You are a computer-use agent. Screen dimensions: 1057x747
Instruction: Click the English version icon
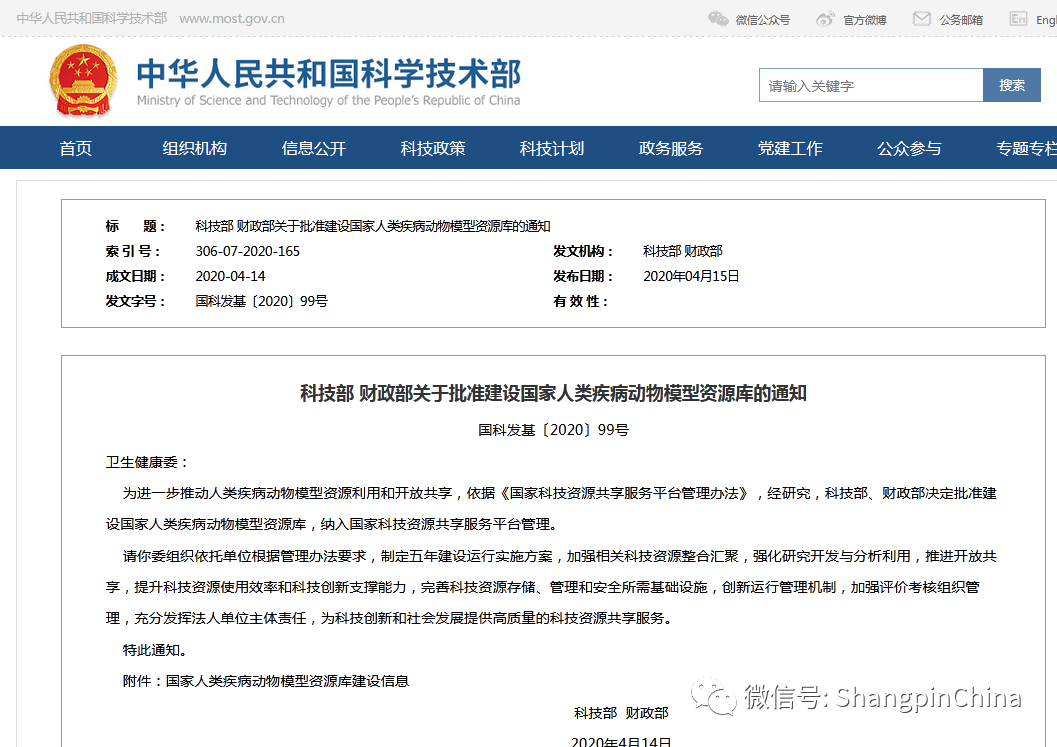[1018, 18]
